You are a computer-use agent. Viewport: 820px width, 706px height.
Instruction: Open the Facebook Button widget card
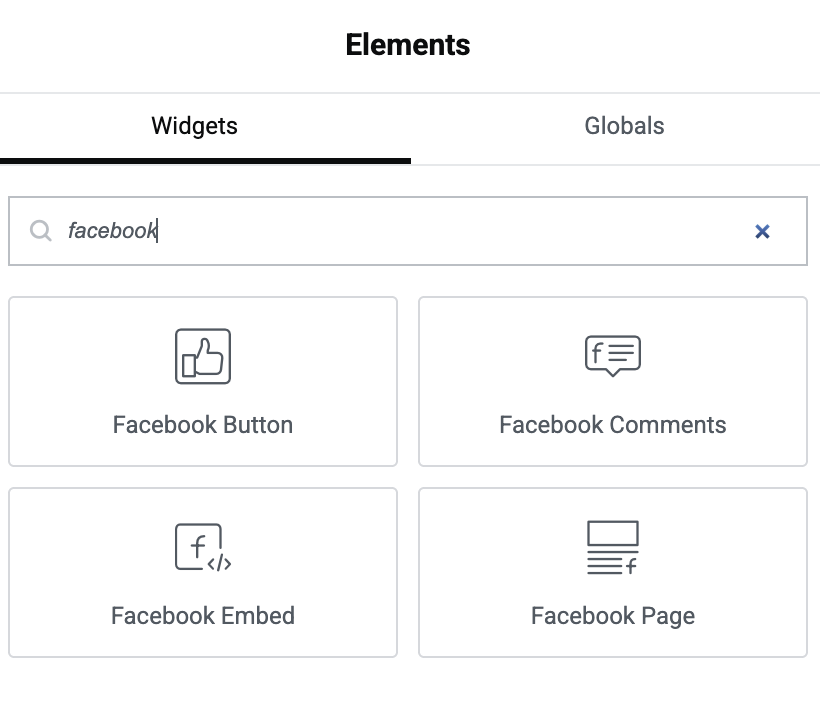(x=203, y=381)
